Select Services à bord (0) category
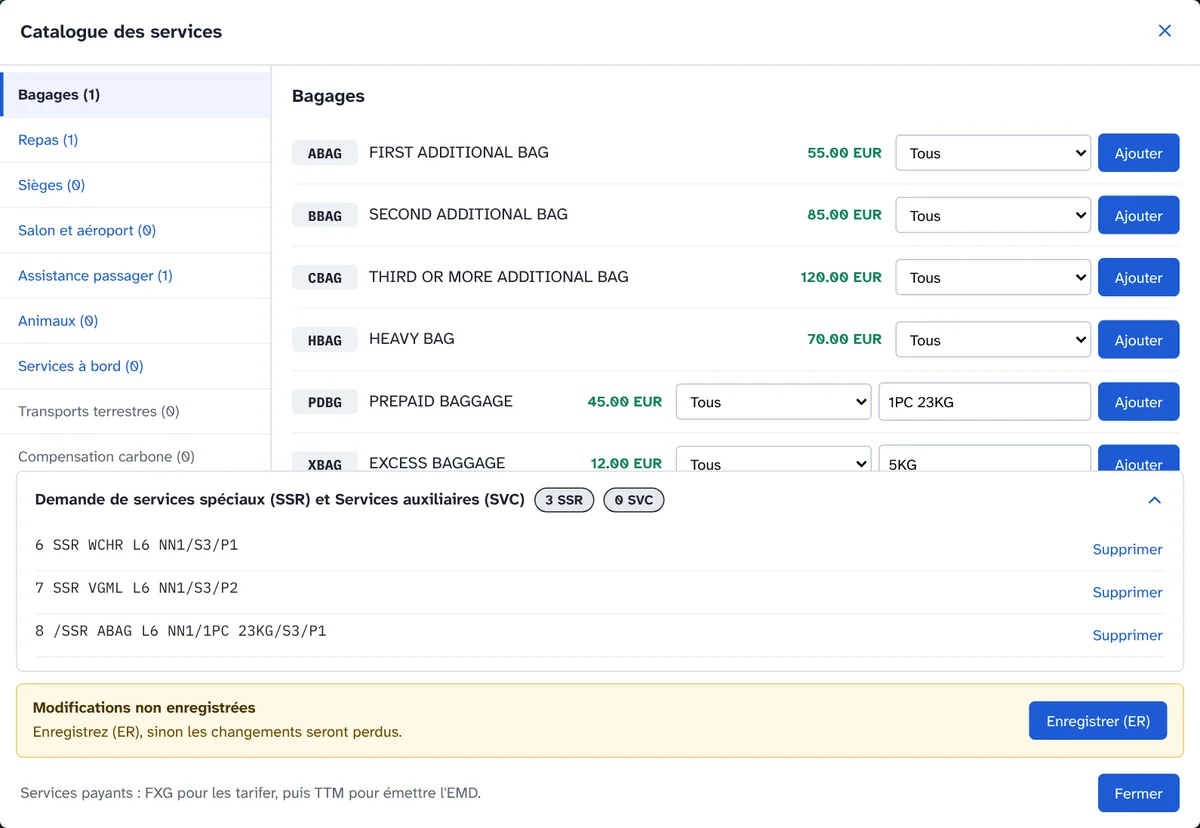The image size is (1200, 828). click(135, 366)
